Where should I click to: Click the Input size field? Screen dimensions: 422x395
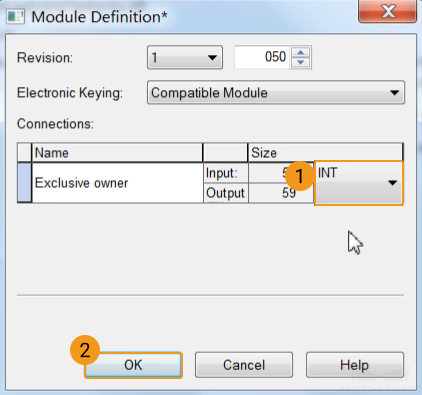(281, 173)
